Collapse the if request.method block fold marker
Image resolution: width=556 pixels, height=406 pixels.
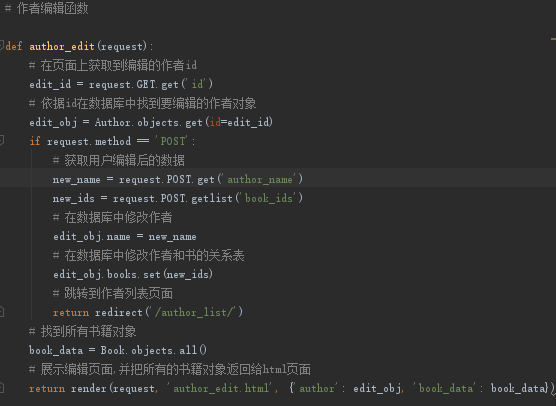1,140
